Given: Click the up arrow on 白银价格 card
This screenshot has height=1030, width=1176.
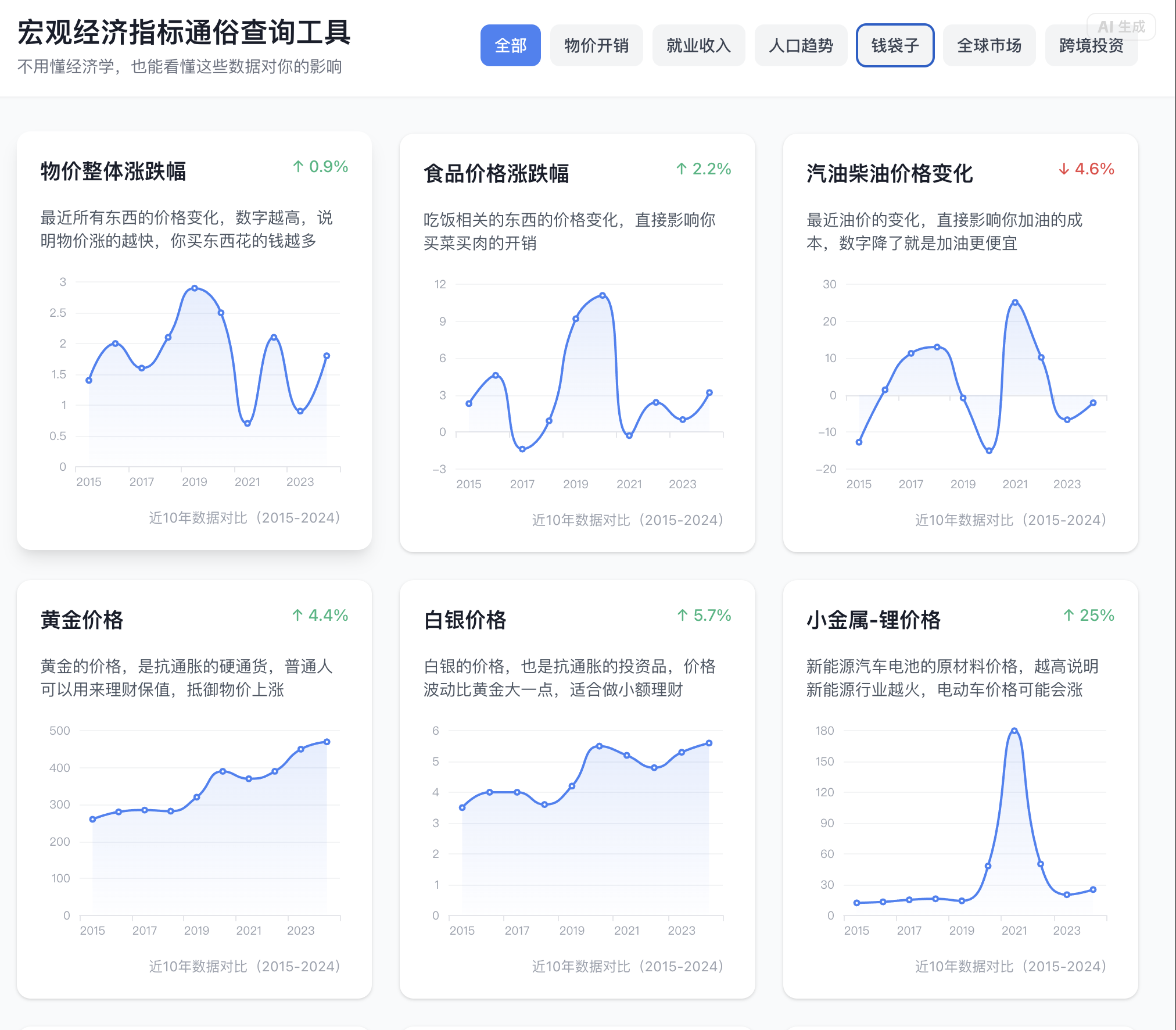Looking at the screenshot, I should pyautogui.click(x=683, y=616).
